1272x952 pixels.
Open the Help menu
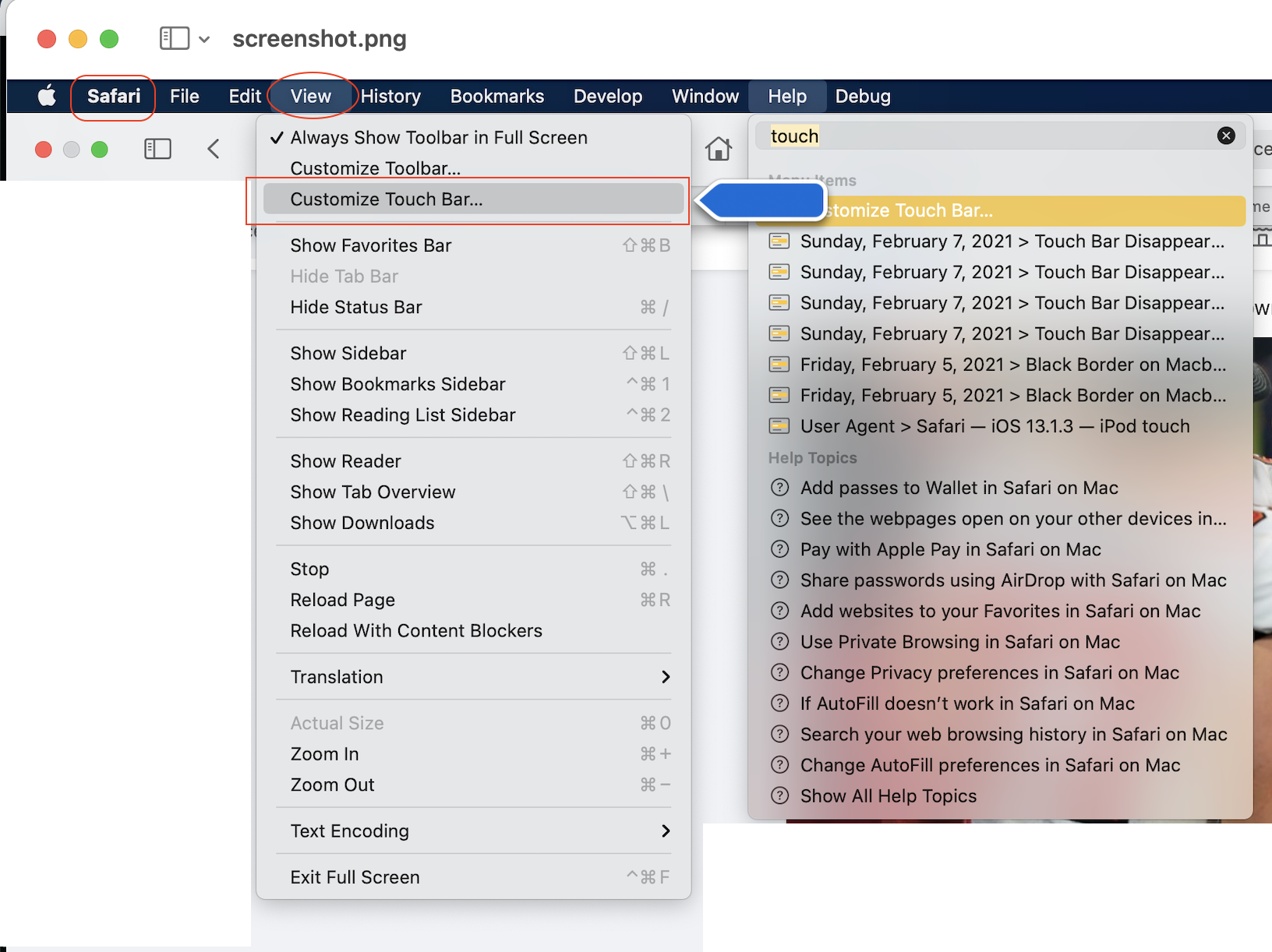click(x=787, y=96)
